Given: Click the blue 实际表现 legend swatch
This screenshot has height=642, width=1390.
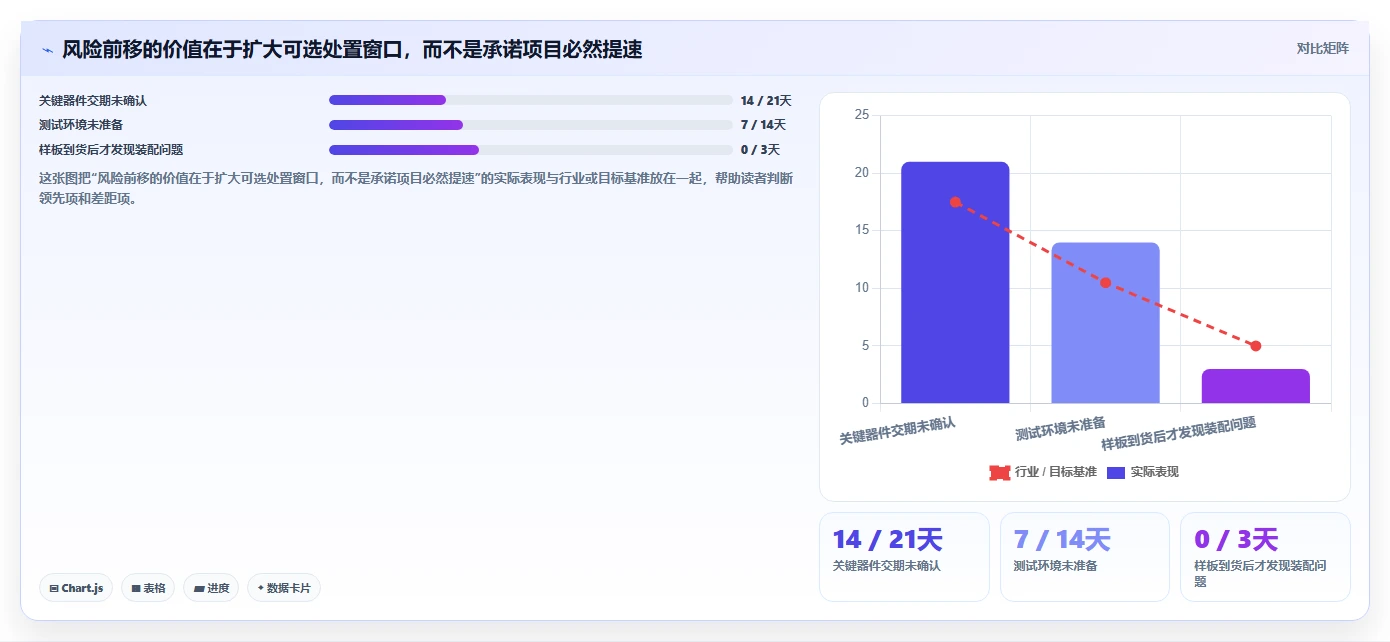Looking at the screenshot, I should point(1116,472).
